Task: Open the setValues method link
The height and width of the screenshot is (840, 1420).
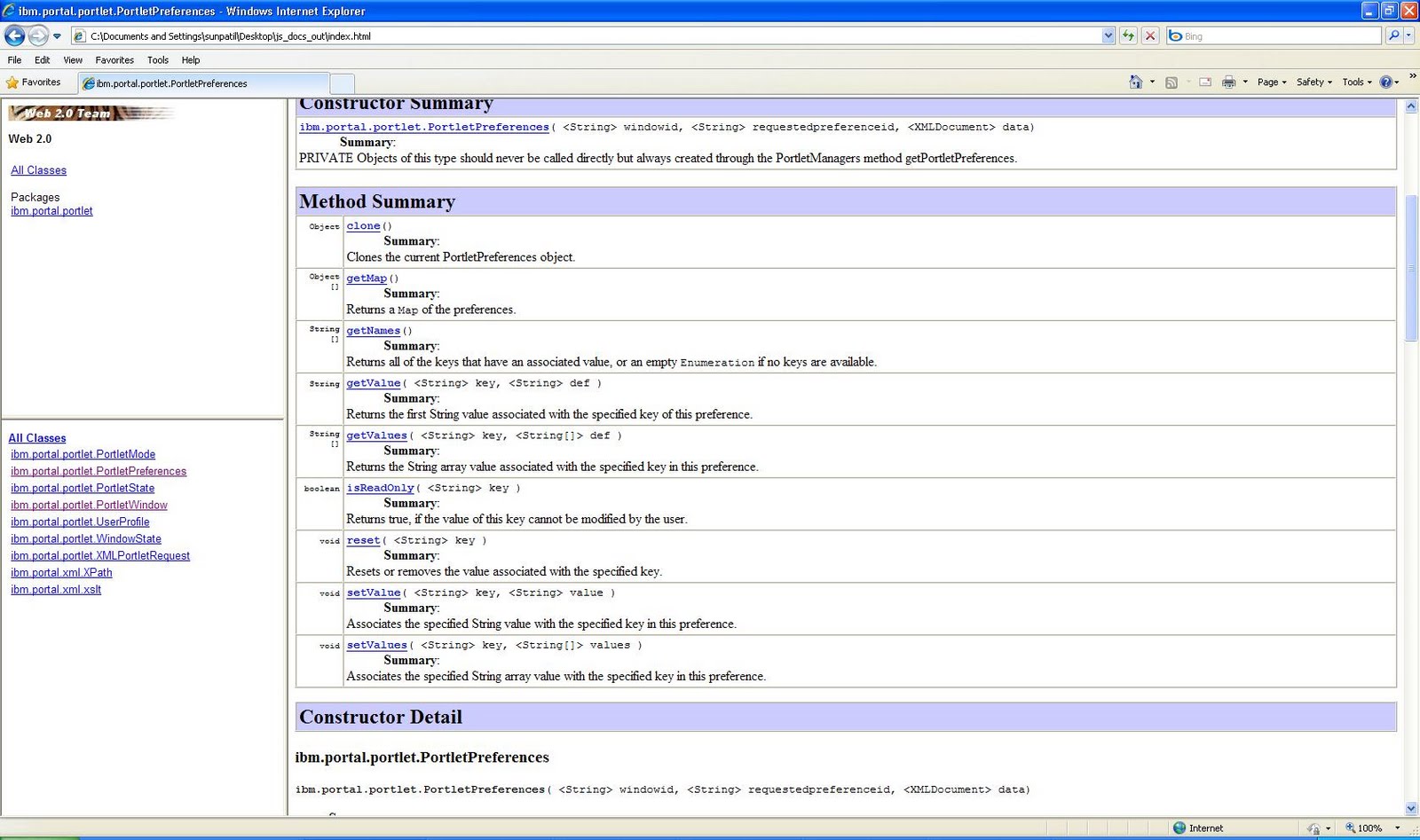Action: pos(376,645)
